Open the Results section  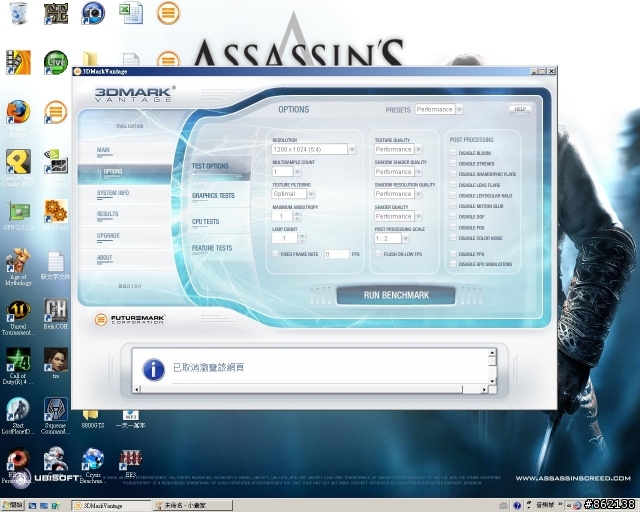[107, 214]
